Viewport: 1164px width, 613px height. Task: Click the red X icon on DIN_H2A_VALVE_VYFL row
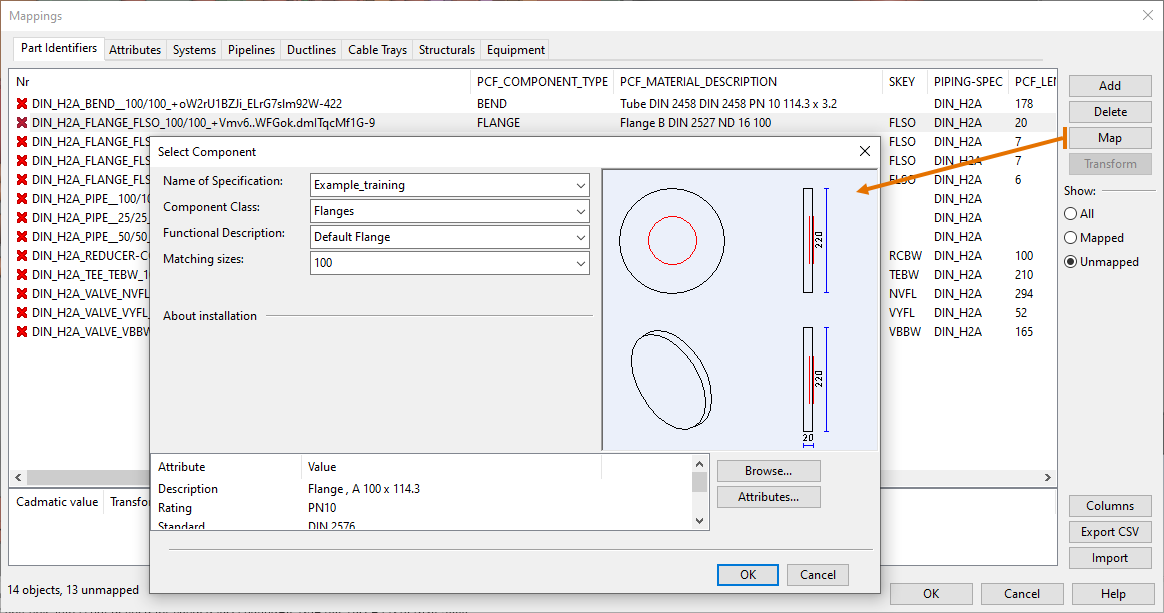[22, 313]
